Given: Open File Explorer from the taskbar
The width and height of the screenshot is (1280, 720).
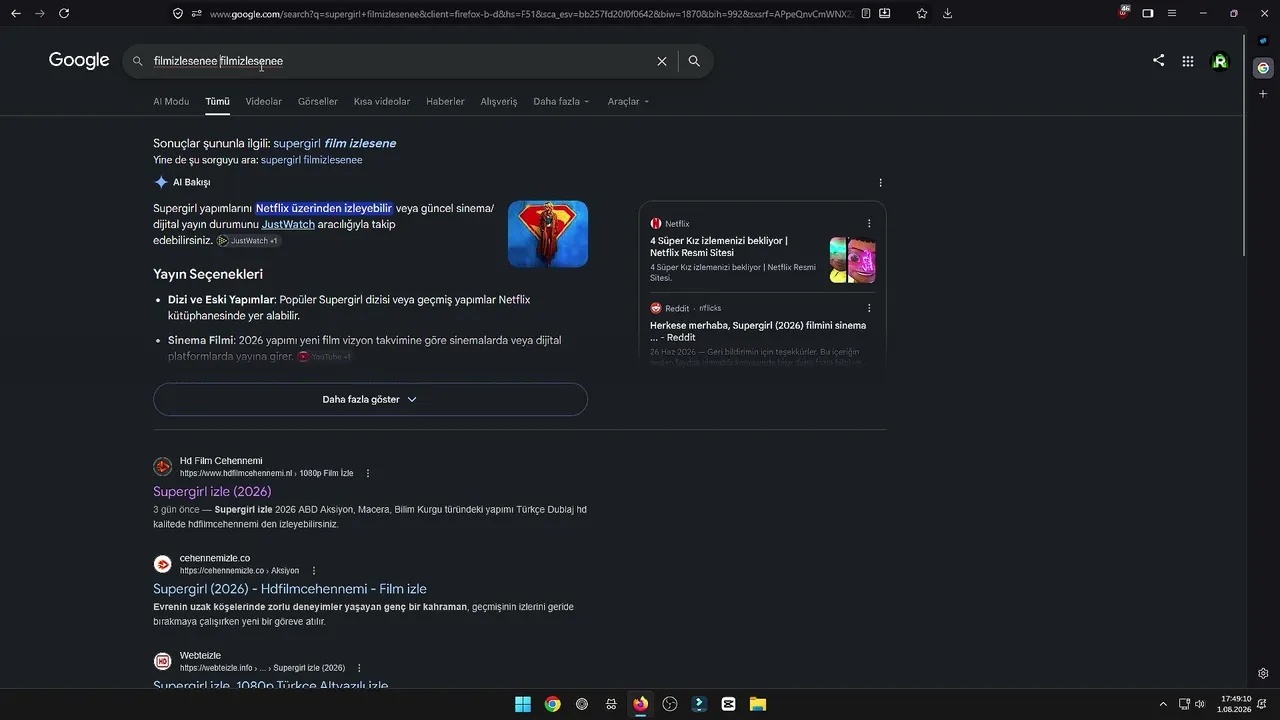Looking at the screenshot, I should [758, 704].
